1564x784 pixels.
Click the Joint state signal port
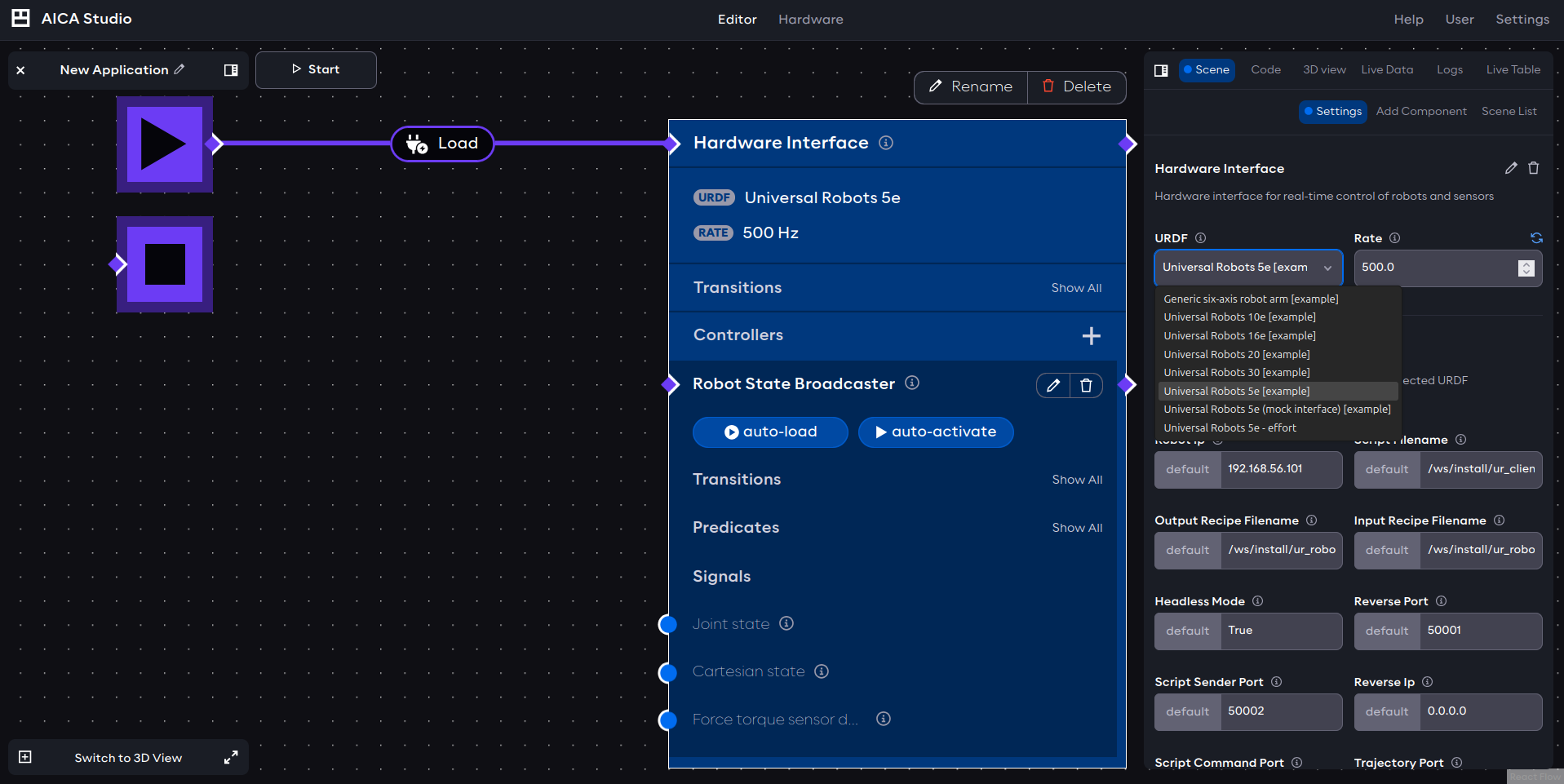coord(668,624)
